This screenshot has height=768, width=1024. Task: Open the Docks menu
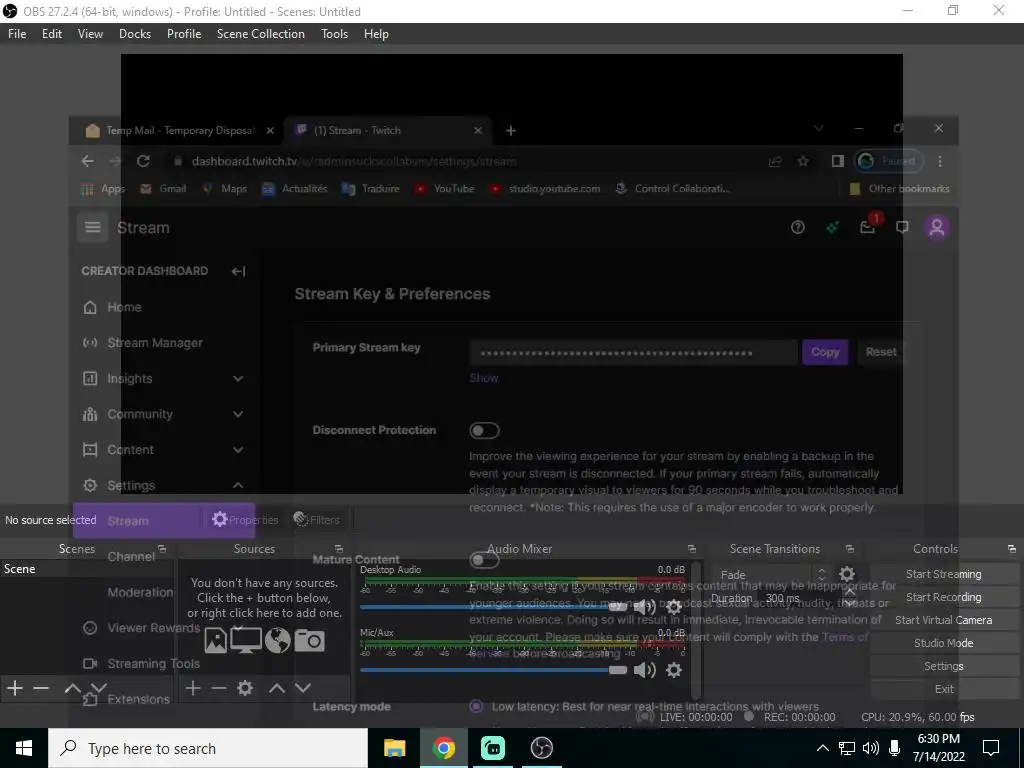click(x=135, y=34)
